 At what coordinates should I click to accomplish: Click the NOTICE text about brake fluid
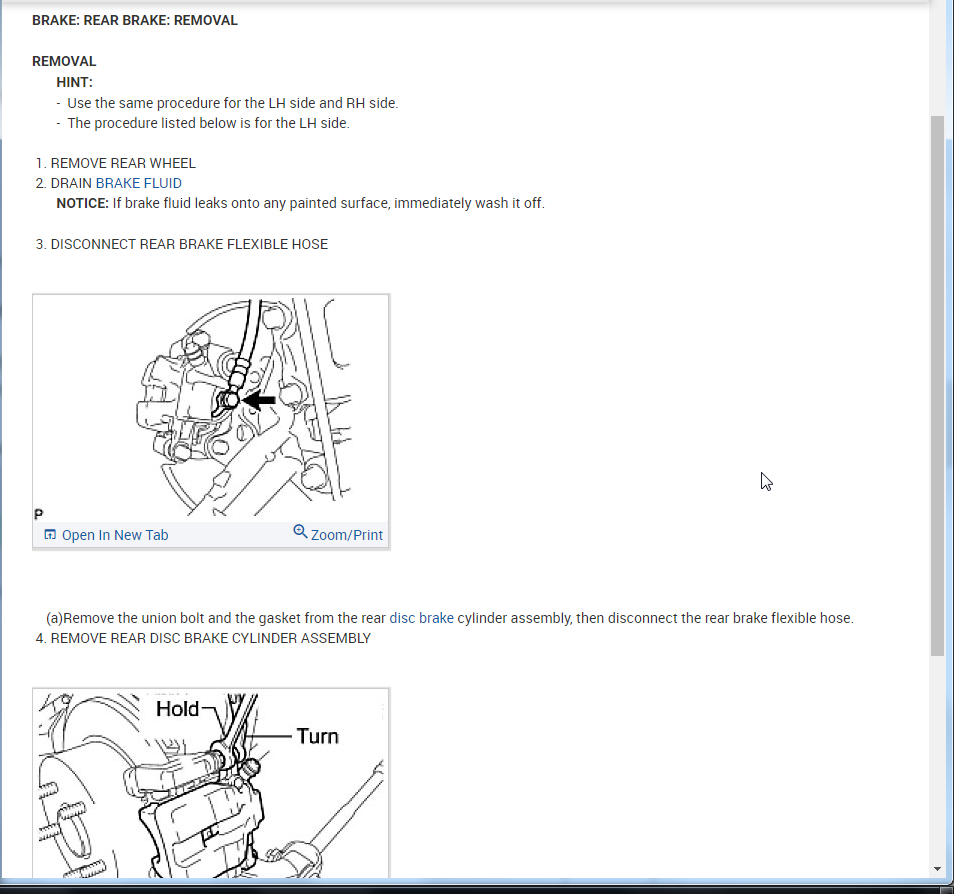click(301, 203)
